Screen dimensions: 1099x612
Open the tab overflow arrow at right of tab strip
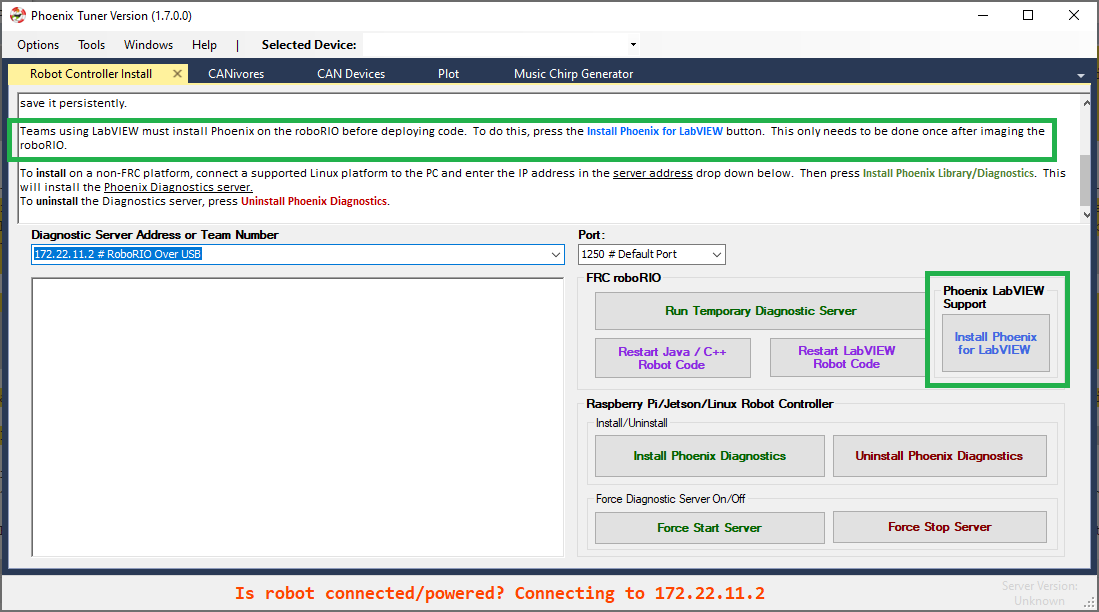coord(1081,75)
